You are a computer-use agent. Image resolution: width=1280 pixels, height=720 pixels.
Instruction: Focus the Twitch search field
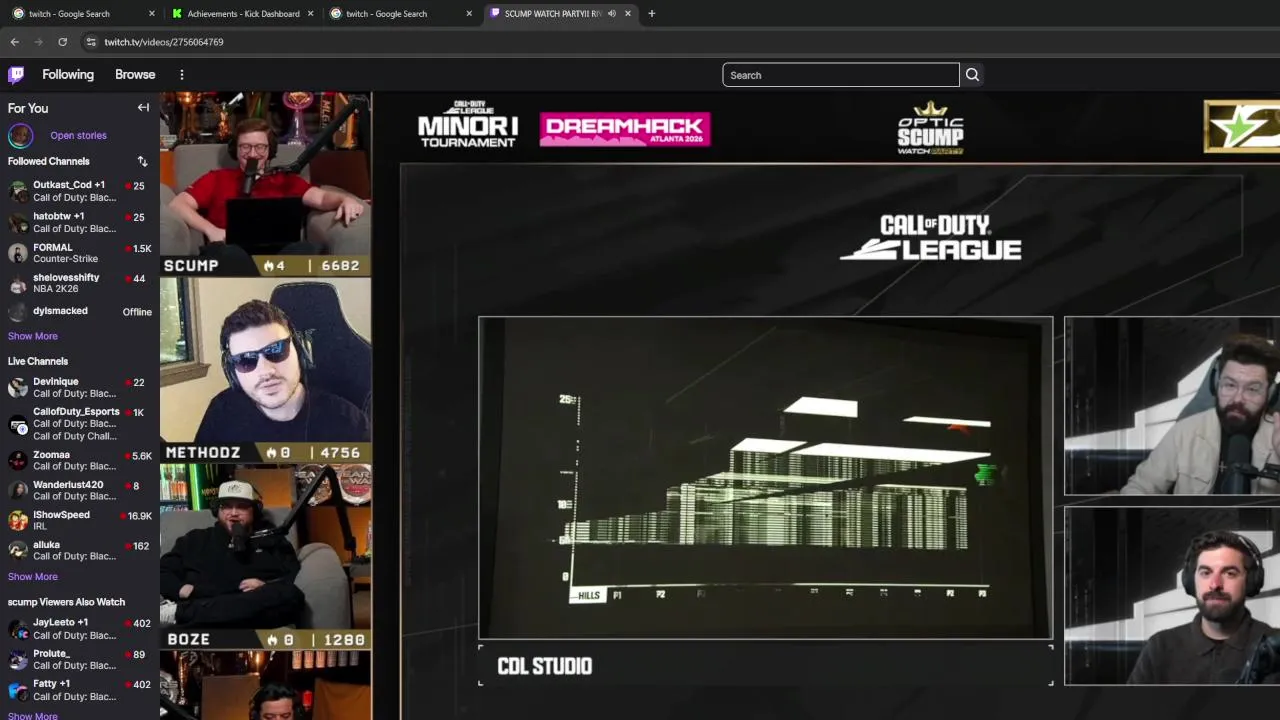pos(840,75)
